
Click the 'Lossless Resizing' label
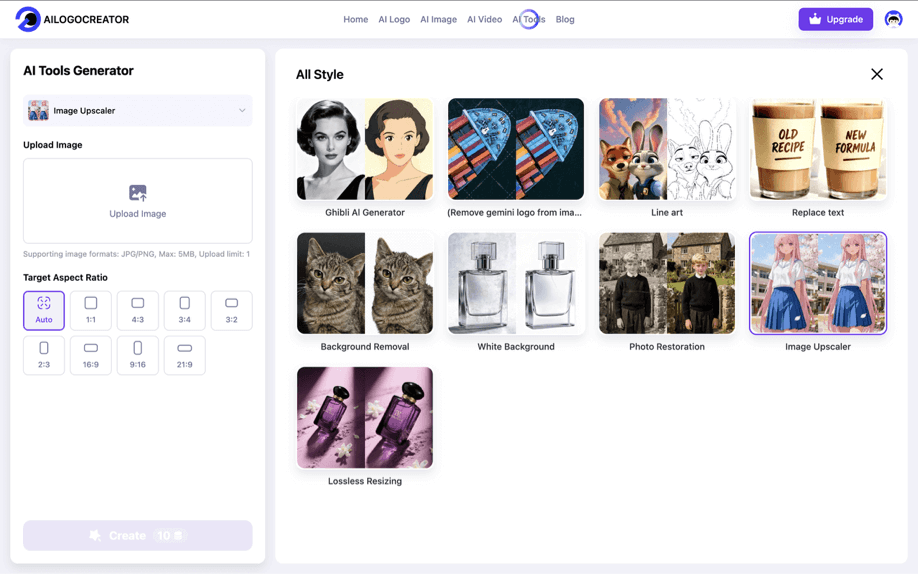tap(365, 481)
